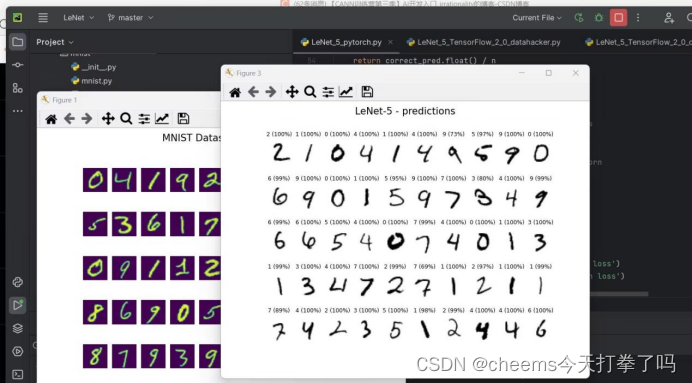Click the add user account icon
692x383 pixels.
(669, 18)
